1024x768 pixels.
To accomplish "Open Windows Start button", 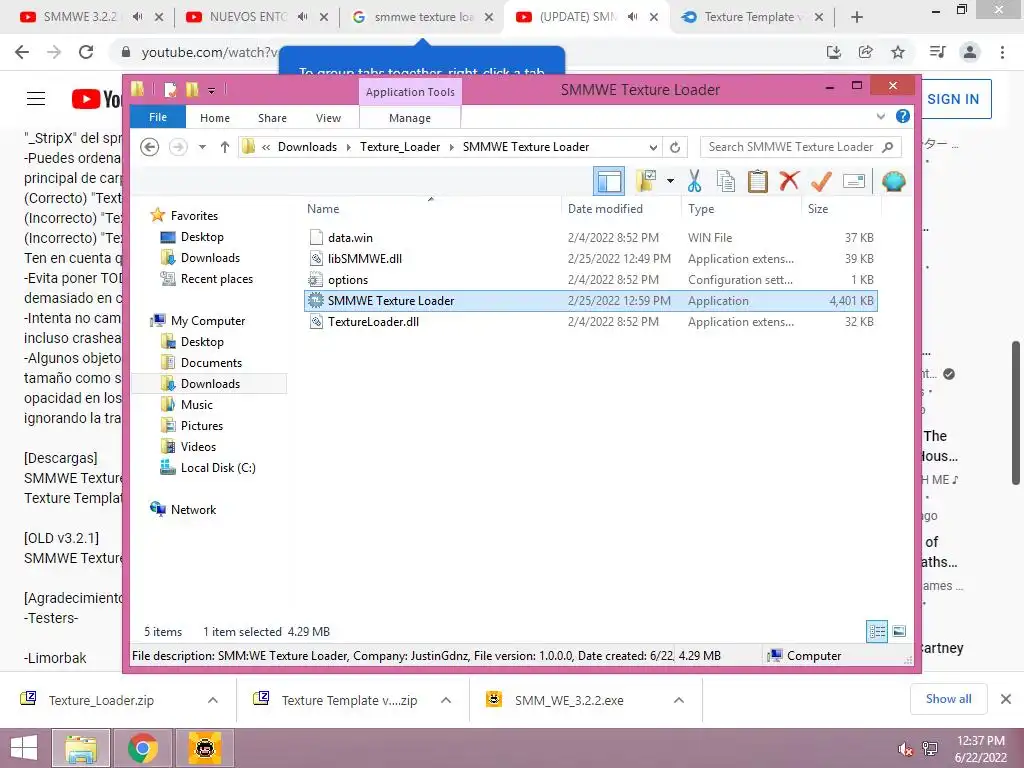I will pos(24,748).
